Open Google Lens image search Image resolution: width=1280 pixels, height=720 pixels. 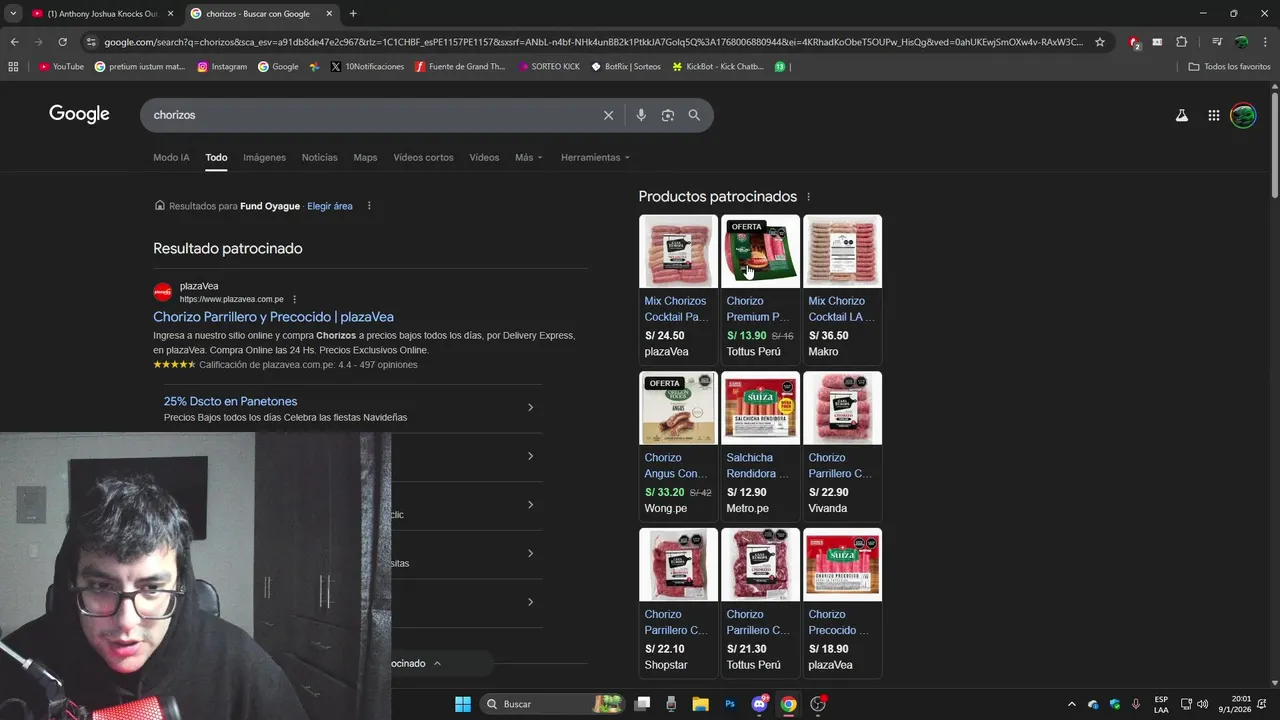[x=668, y=115]
